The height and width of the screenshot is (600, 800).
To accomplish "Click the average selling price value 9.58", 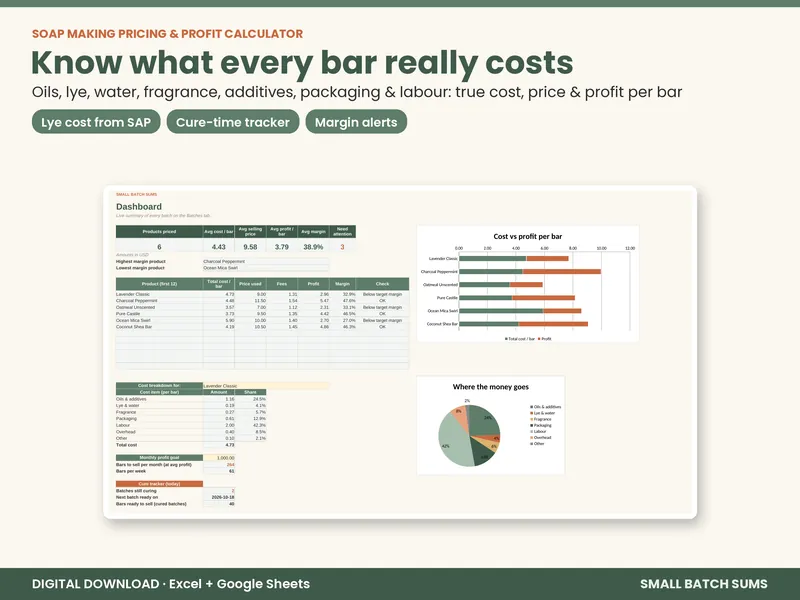I will [250, 247].
